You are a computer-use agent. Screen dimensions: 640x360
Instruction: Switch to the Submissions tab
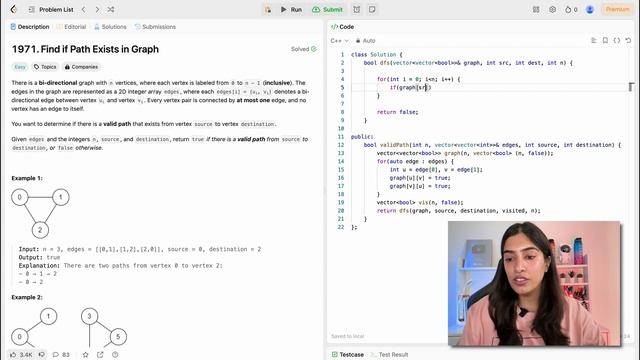tap(155, 27)
